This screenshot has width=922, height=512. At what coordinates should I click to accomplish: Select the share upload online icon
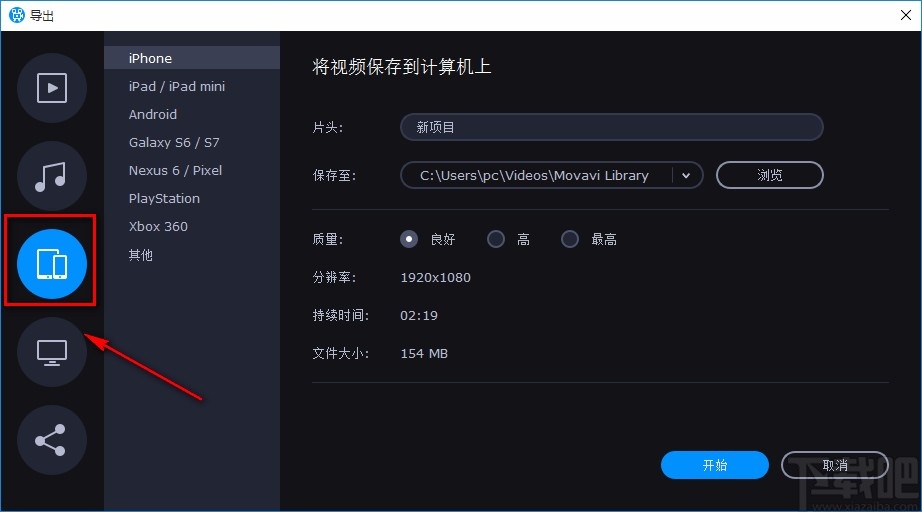click(x=52, y=440)
